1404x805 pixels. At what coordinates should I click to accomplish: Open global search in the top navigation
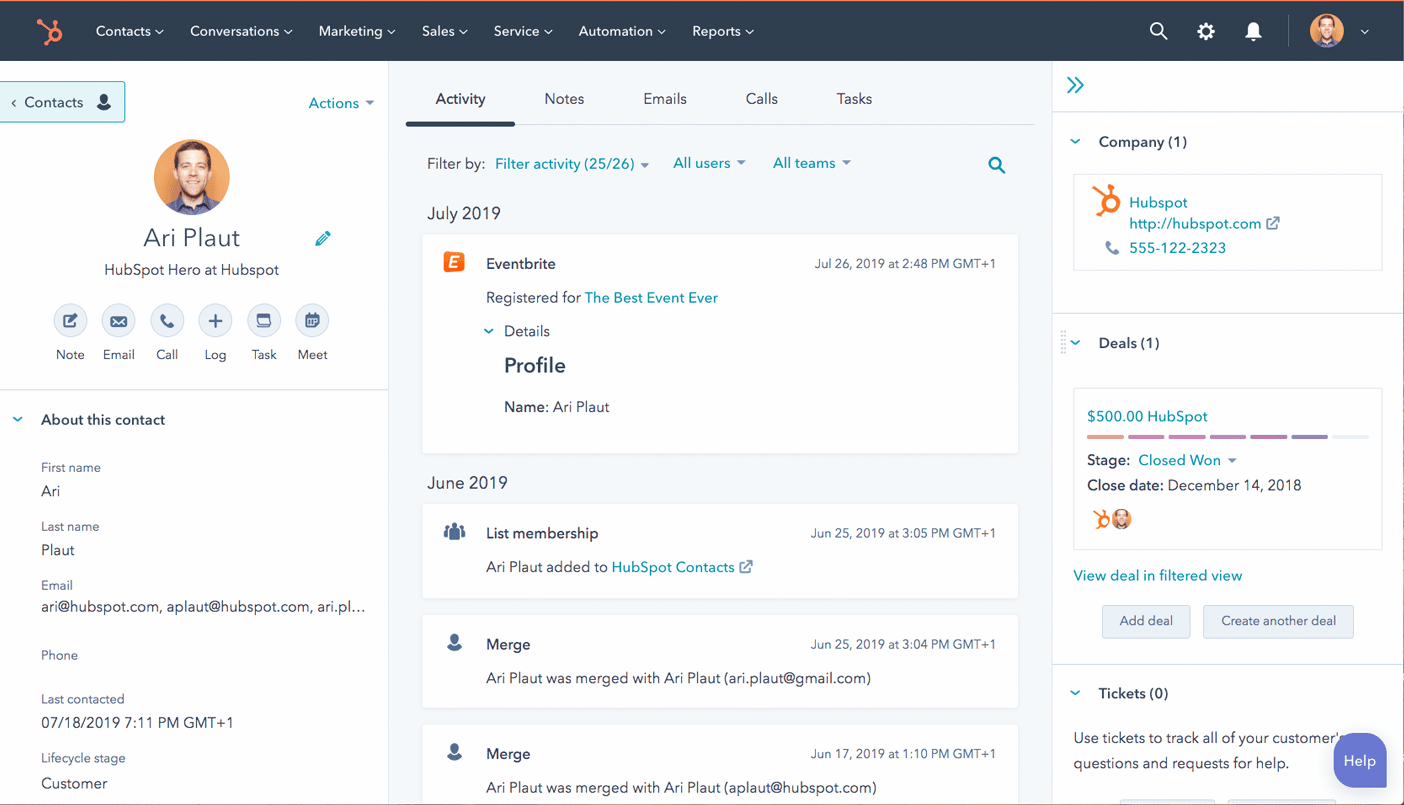click(1158, 31)
